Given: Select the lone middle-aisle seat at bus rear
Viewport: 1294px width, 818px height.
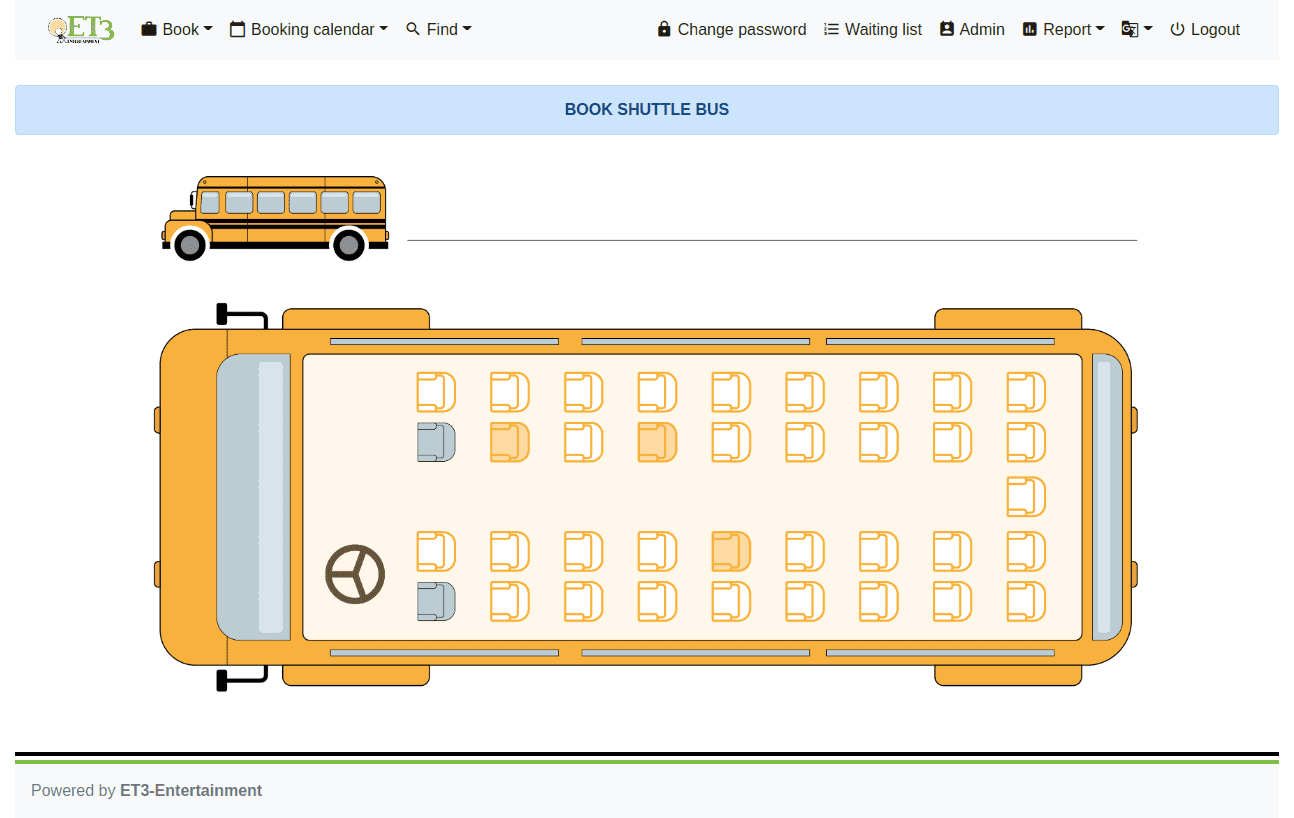Looking at the screenshot, I should (1026, 497).
